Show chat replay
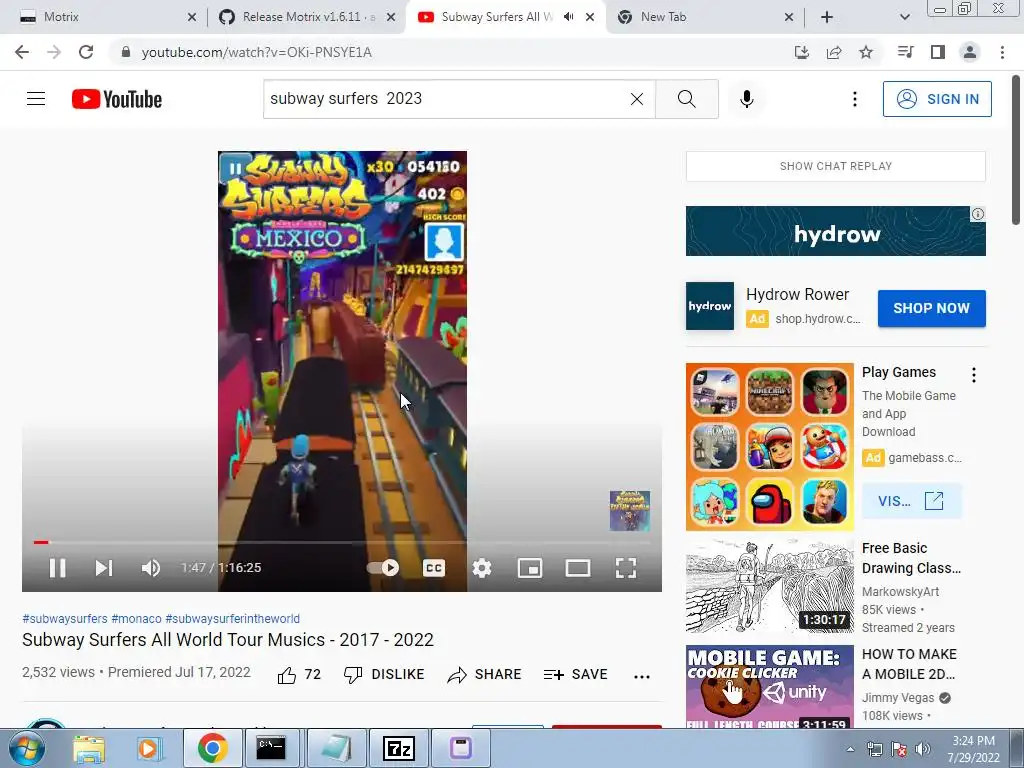This screenshot has width=1024, height=768. tap(835, 167)
